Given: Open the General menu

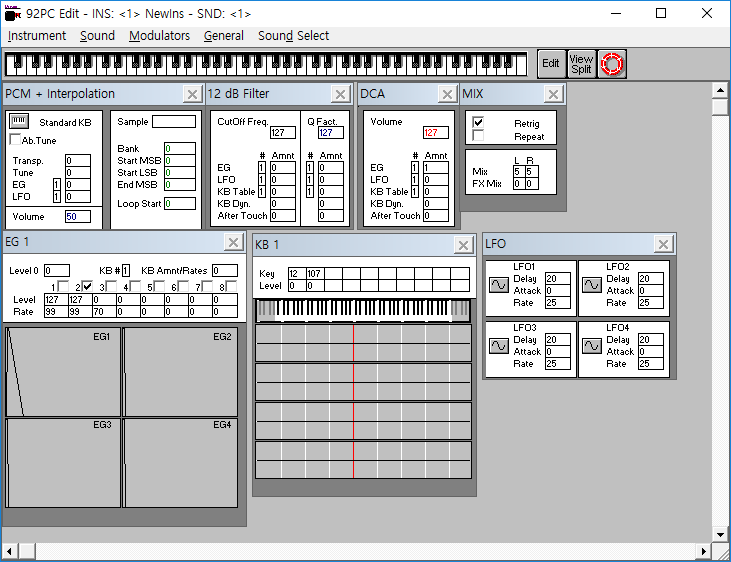Looking at the screenshot, I should click(224, 36).
